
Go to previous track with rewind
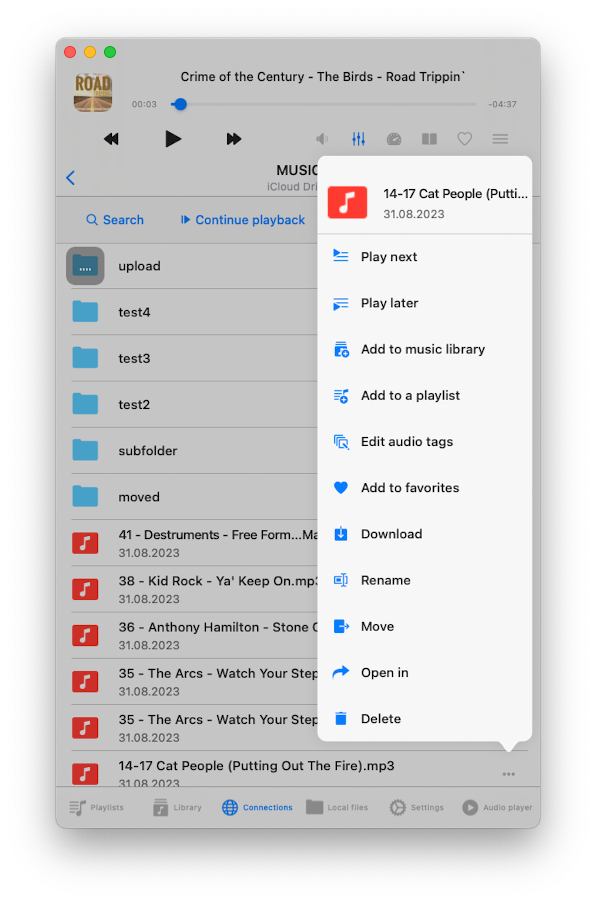point(111,139)
